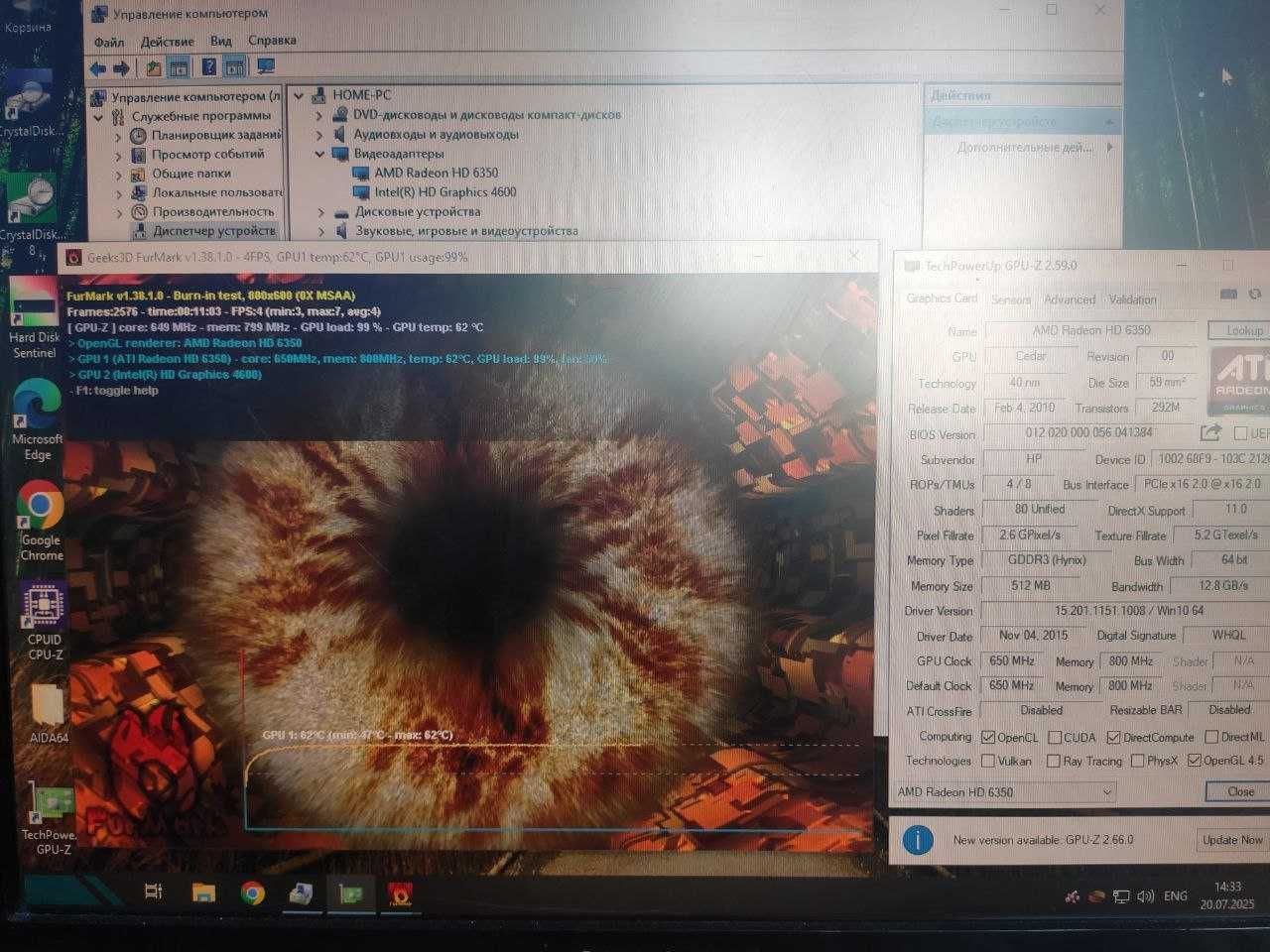
Task: Select Intel(R) HD Graphics 4600 device
Action: (x=444, y=192)
